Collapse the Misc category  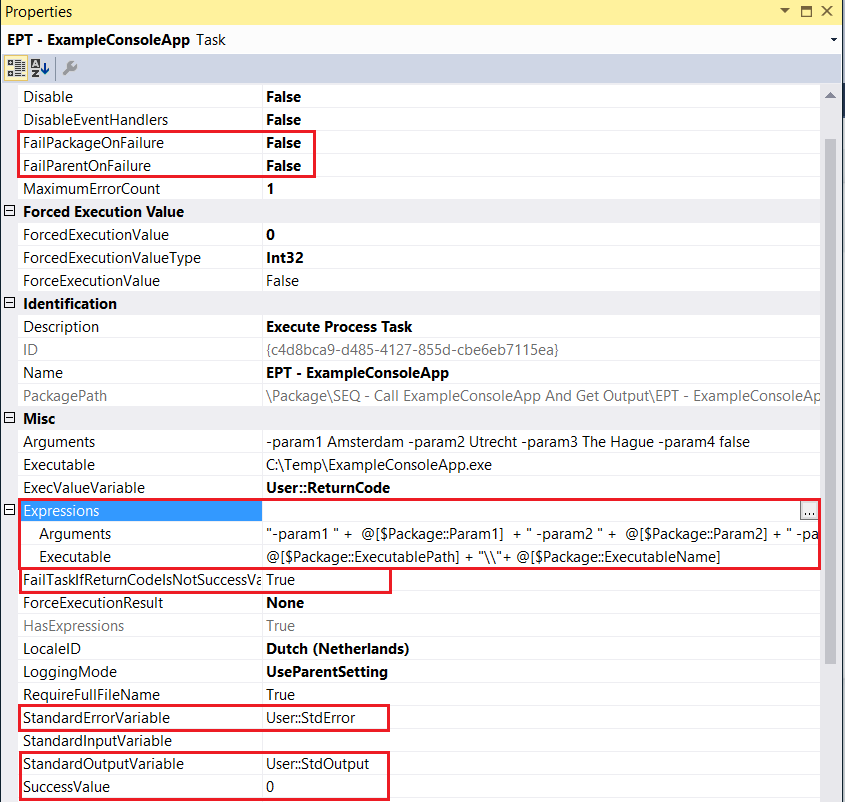(9, 418)
